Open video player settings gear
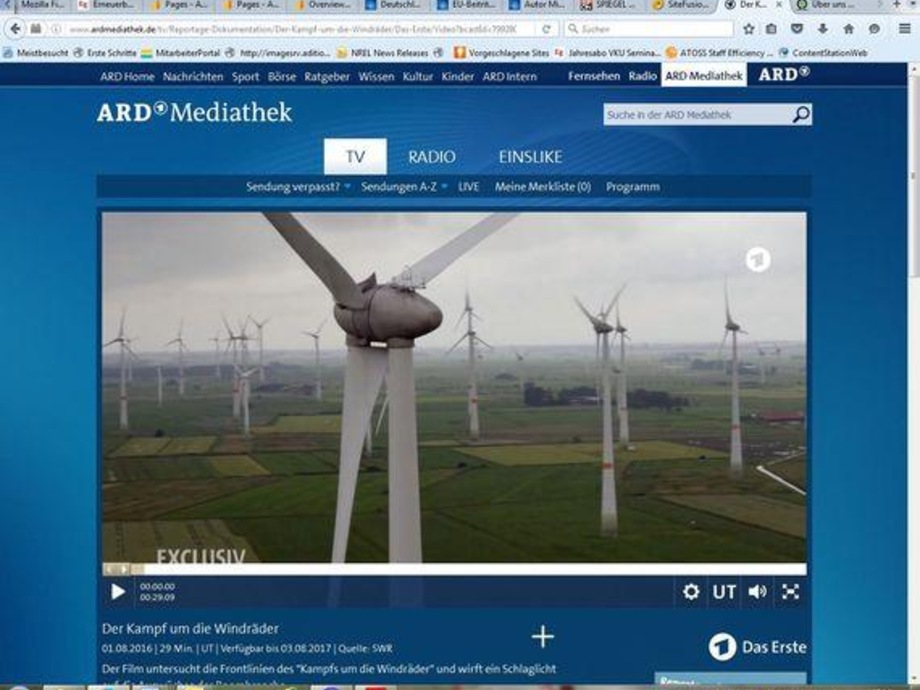 click(691, 592)
